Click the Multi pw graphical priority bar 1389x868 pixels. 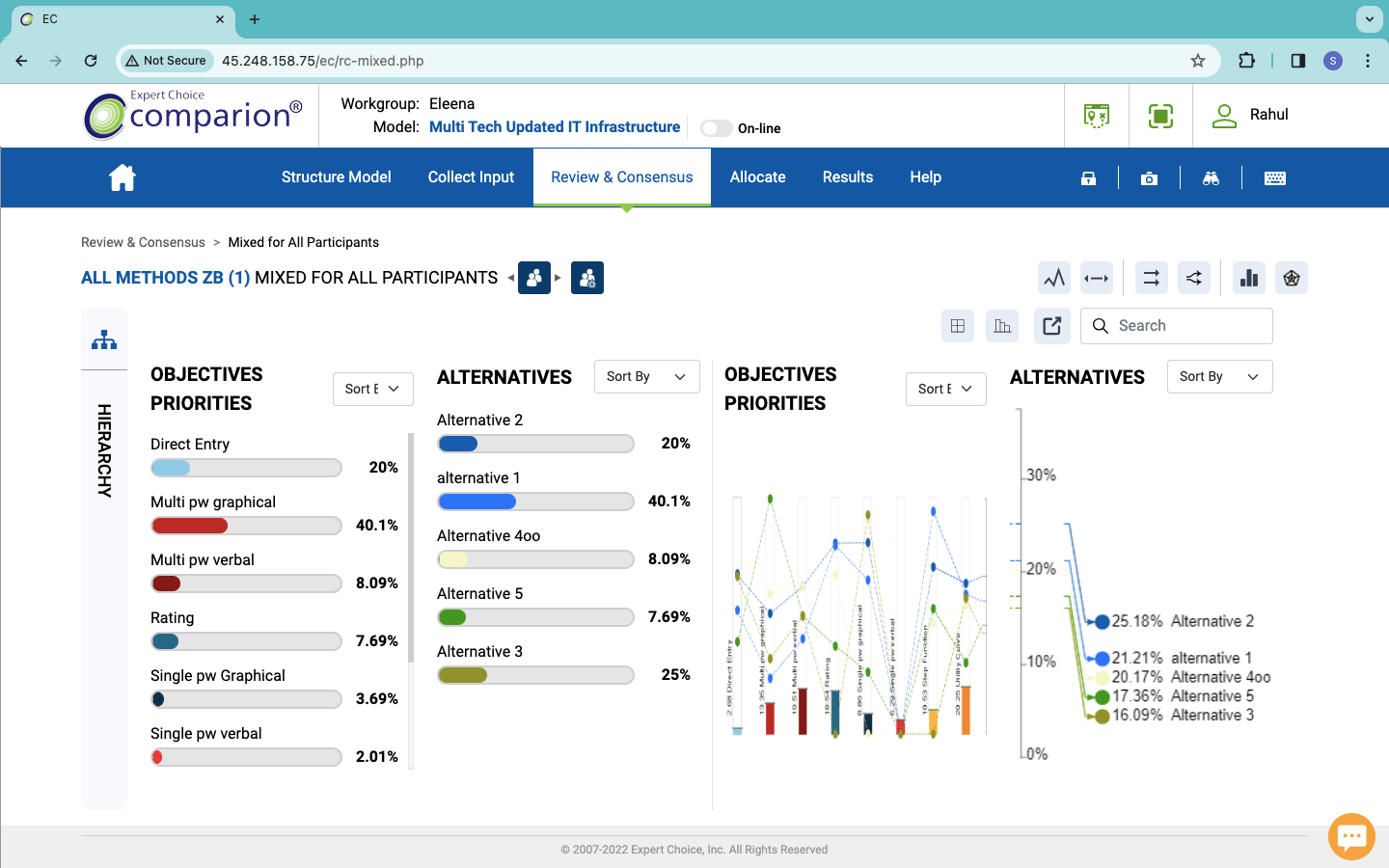[x=246, y=526]
